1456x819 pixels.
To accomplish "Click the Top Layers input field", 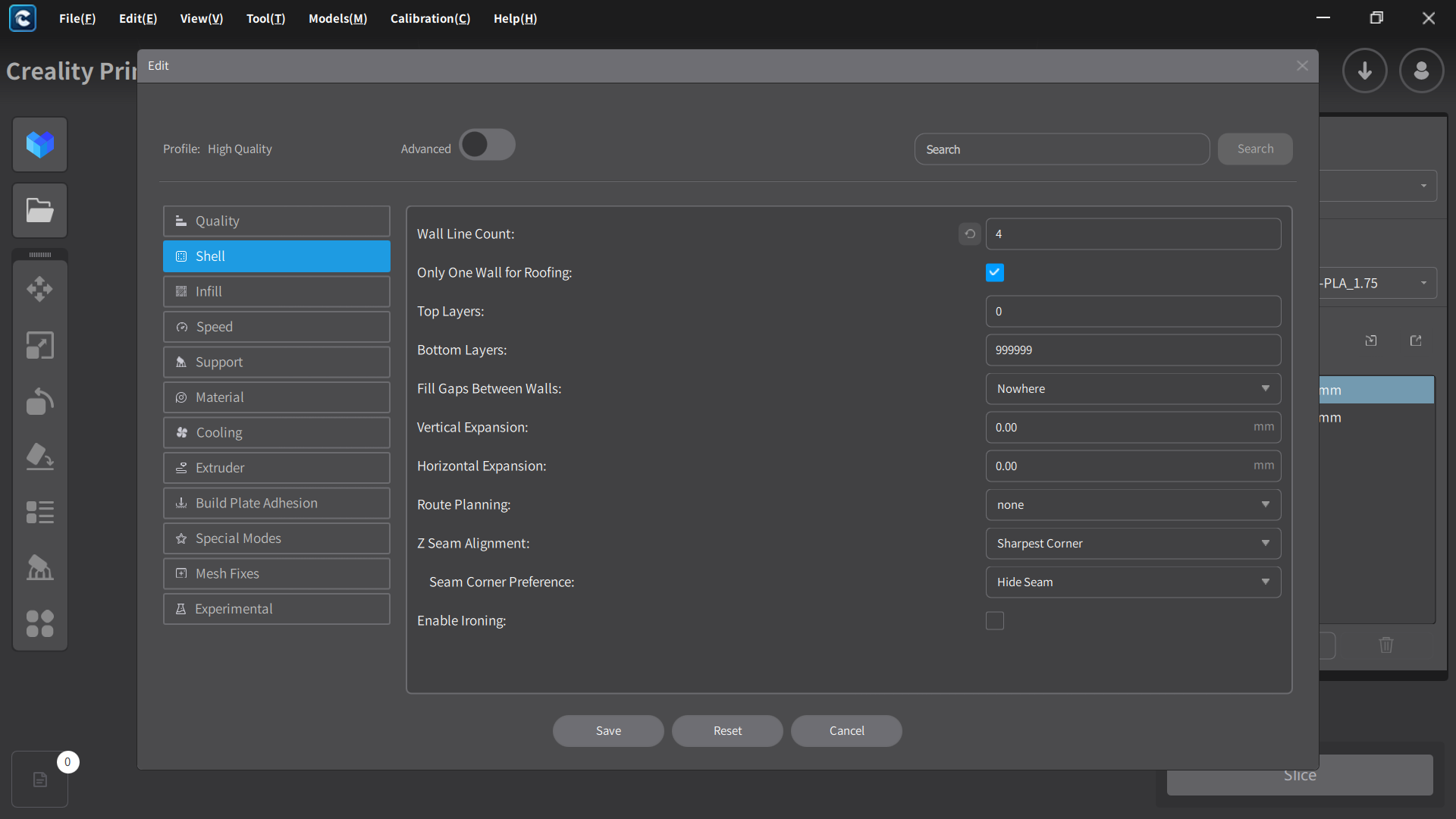I will point(1133,311).
